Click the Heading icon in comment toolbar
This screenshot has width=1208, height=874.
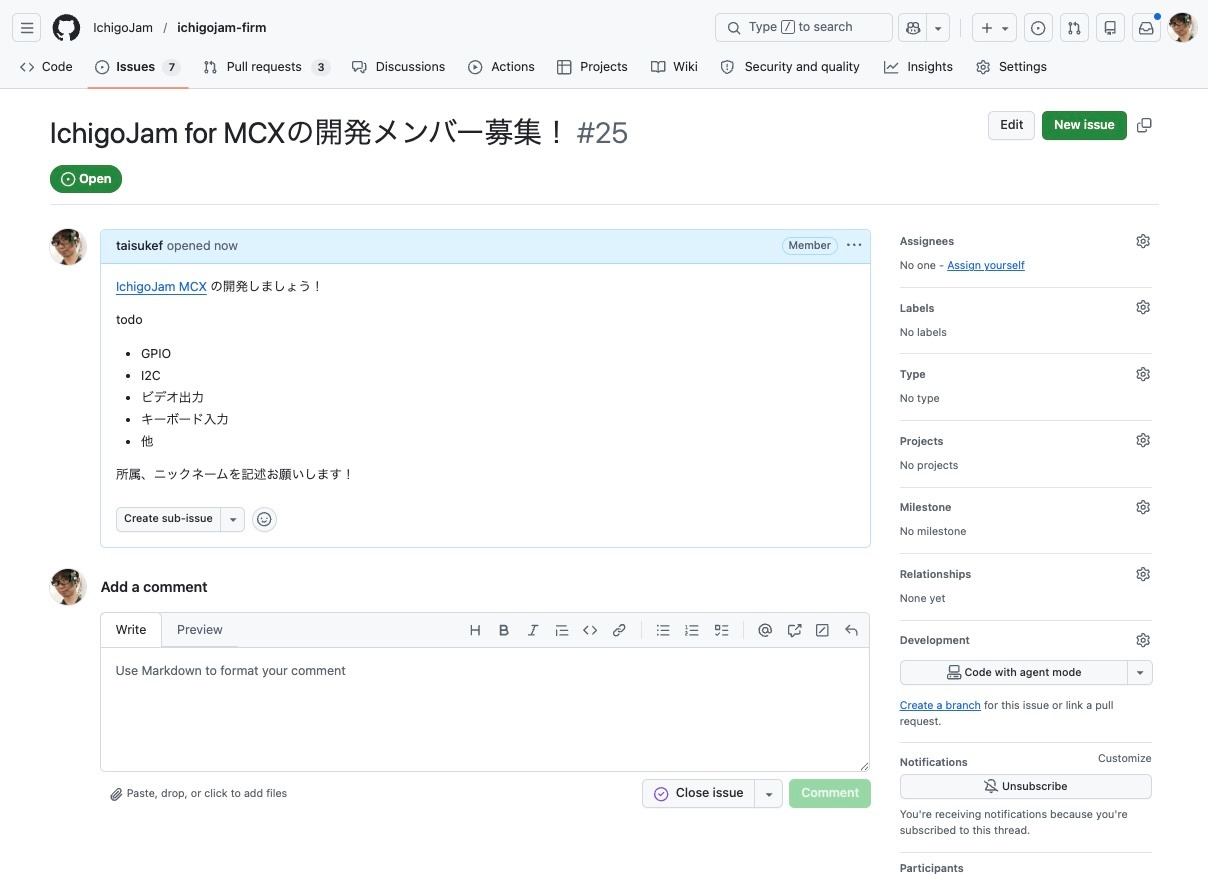pyautogui.click(x=475, y=630)
